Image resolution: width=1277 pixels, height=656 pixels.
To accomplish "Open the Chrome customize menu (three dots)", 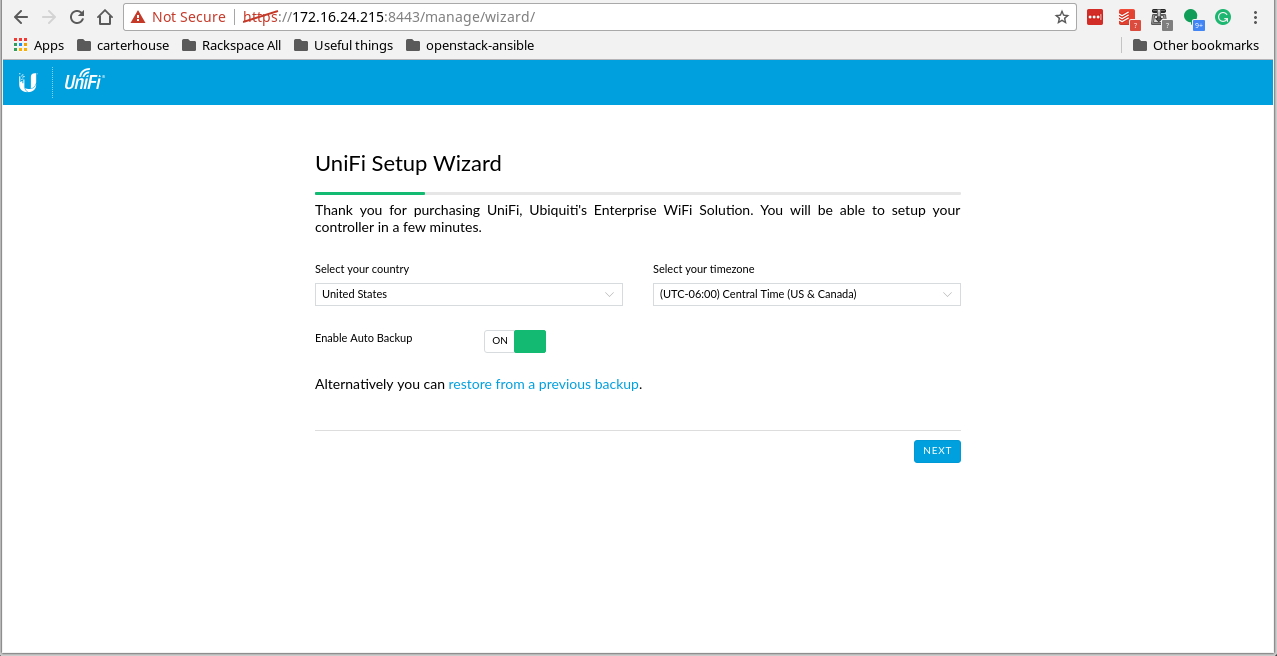I will 1255,16.
